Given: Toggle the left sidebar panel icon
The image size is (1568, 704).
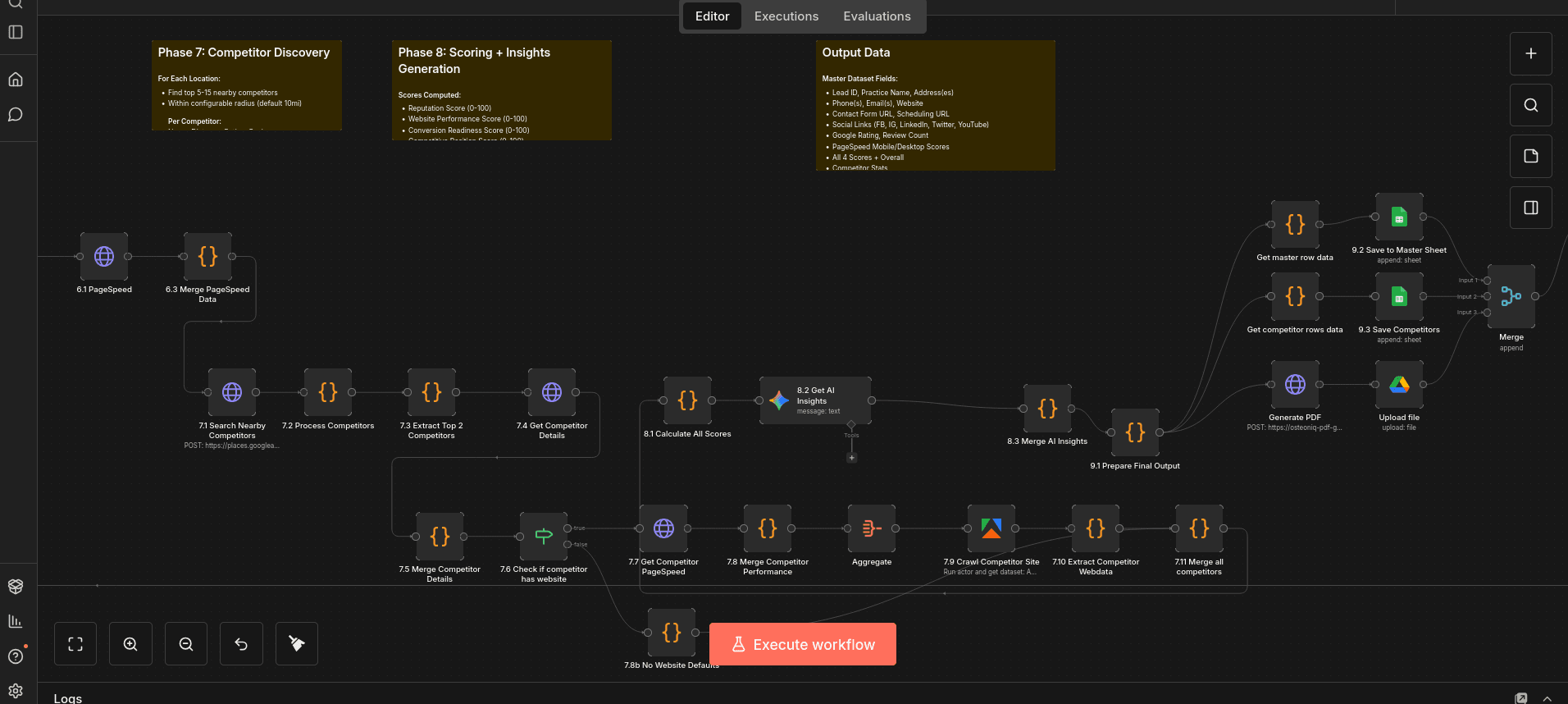Looking at the screenshot, I should click(16, 32).
